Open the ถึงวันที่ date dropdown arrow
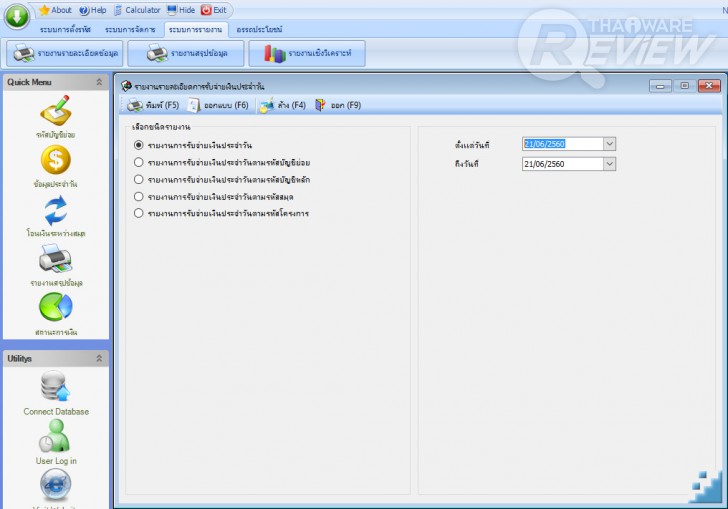 [x=610, y=163]
